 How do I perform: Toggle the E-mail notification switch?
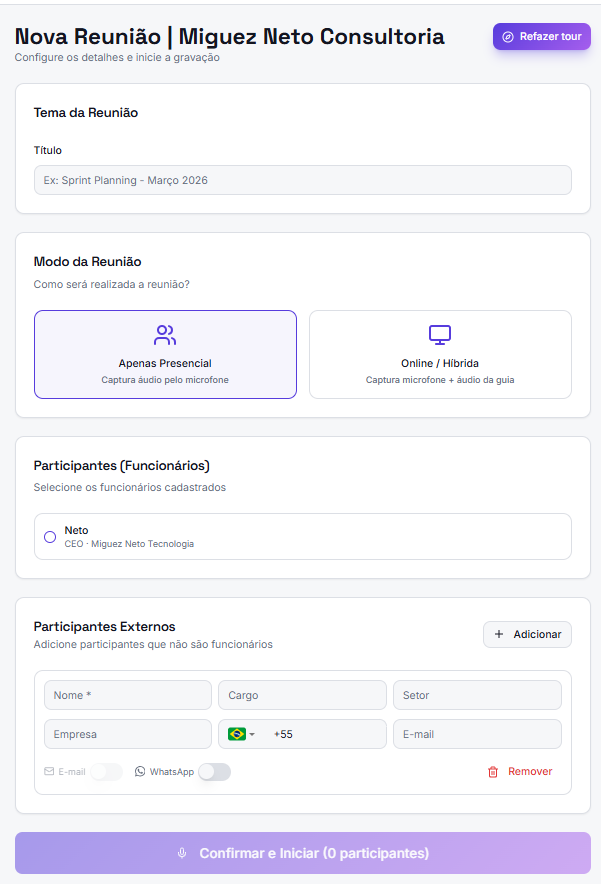pos(107,772)
